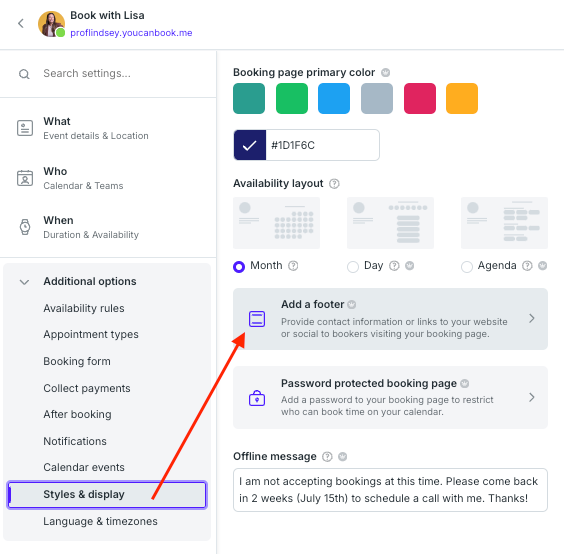
Task: Click the When watch icon
Action: [x=25, y=227]
